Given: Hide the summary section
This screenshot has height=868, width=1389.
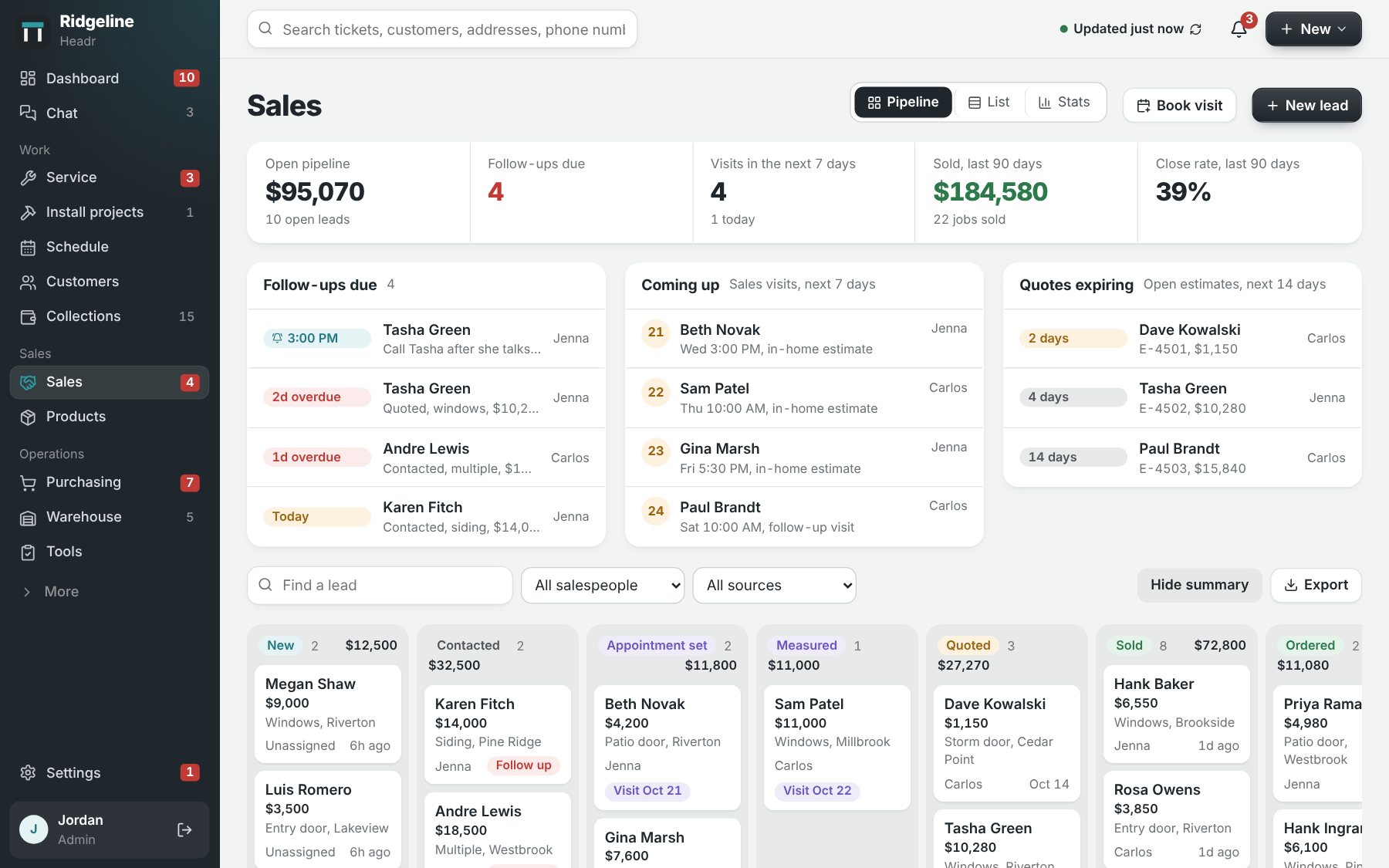Looking at the screenshot, I should coord(1199,585).
